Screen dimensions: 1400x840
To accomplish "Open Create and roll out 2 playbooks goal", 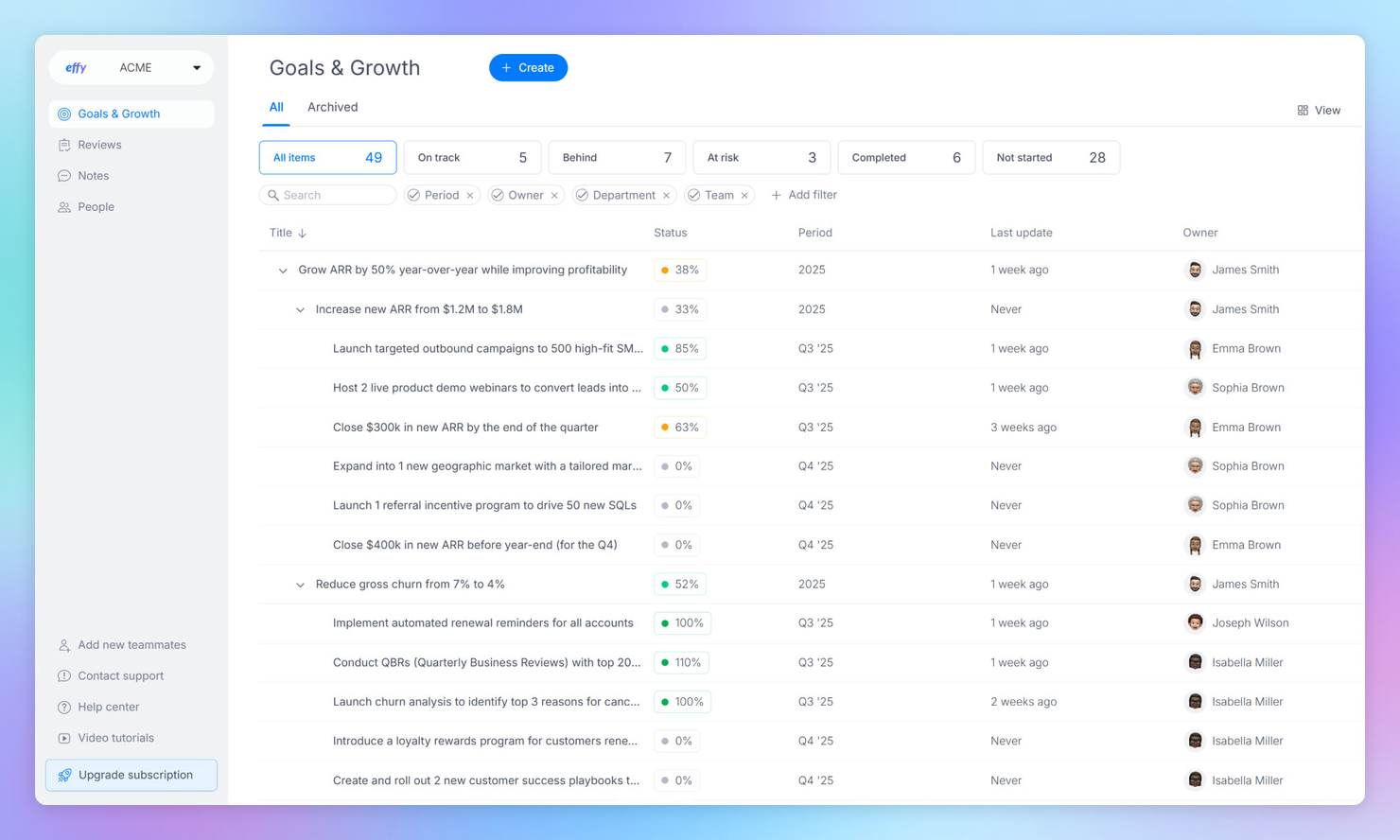I will coord(486,780).
